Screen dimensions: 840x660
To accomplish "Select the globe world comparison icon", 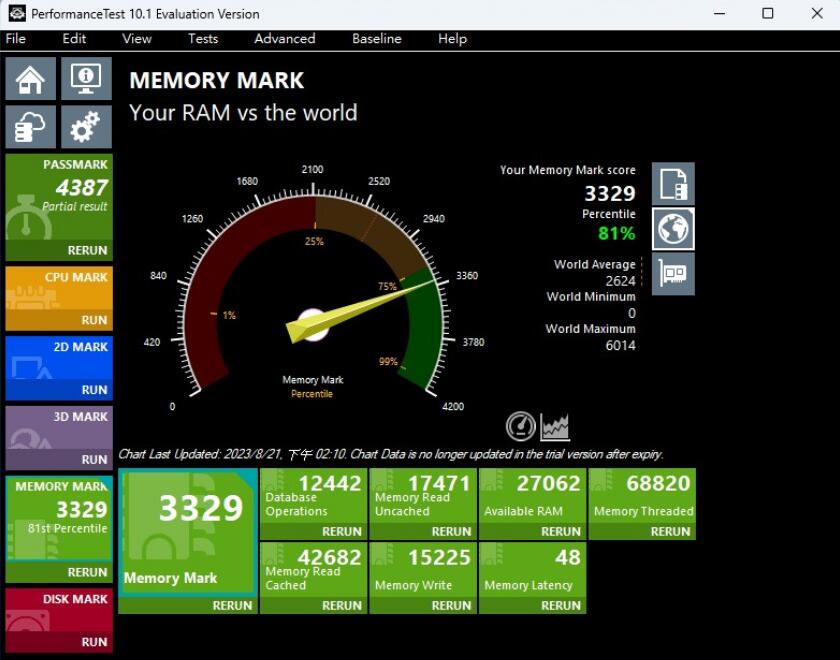I will coord(673,229).
